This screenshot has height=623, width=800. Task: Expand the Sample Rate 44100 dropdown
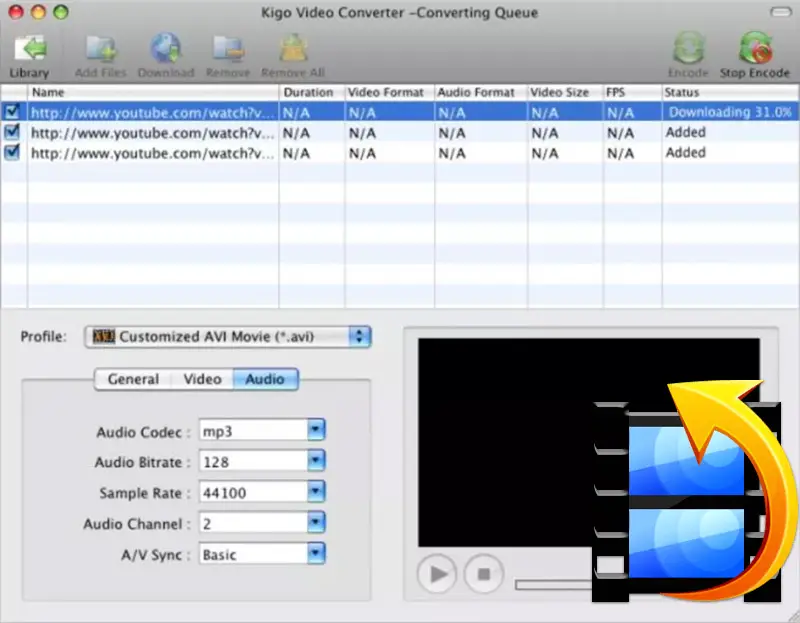click(x=316, y=492)
